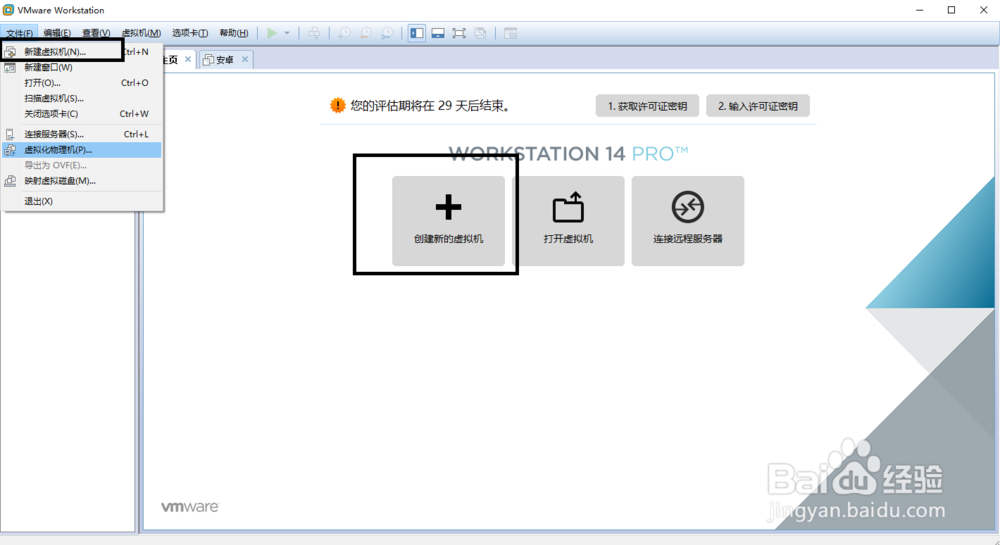This screenshot has height=545, width=1000.
Task: Open the snapshot manager toolbar icon
Action: pyautogui.click(x=386, y=33)
